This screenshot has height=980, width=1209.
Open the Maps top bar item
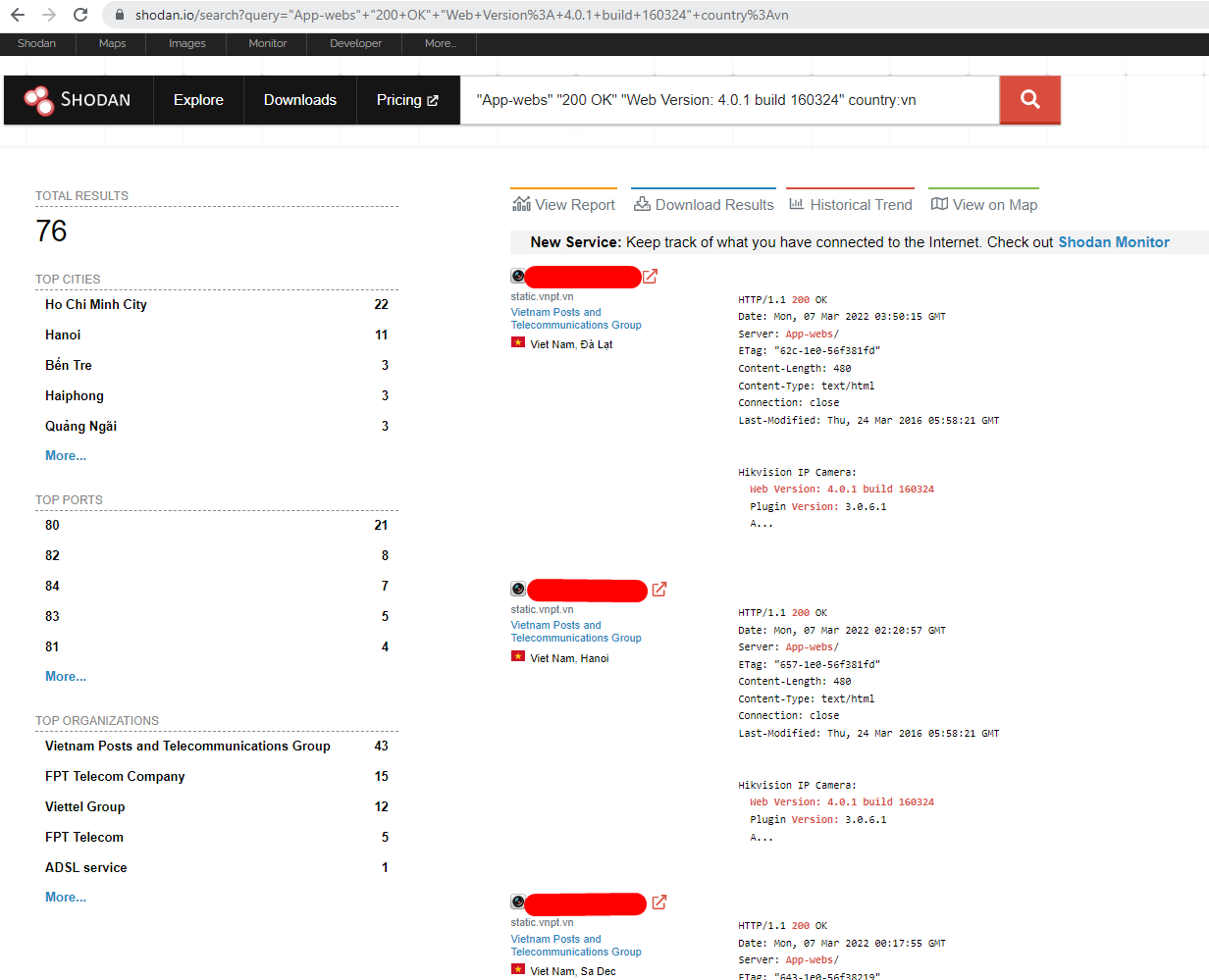click(x=113, y=43)
